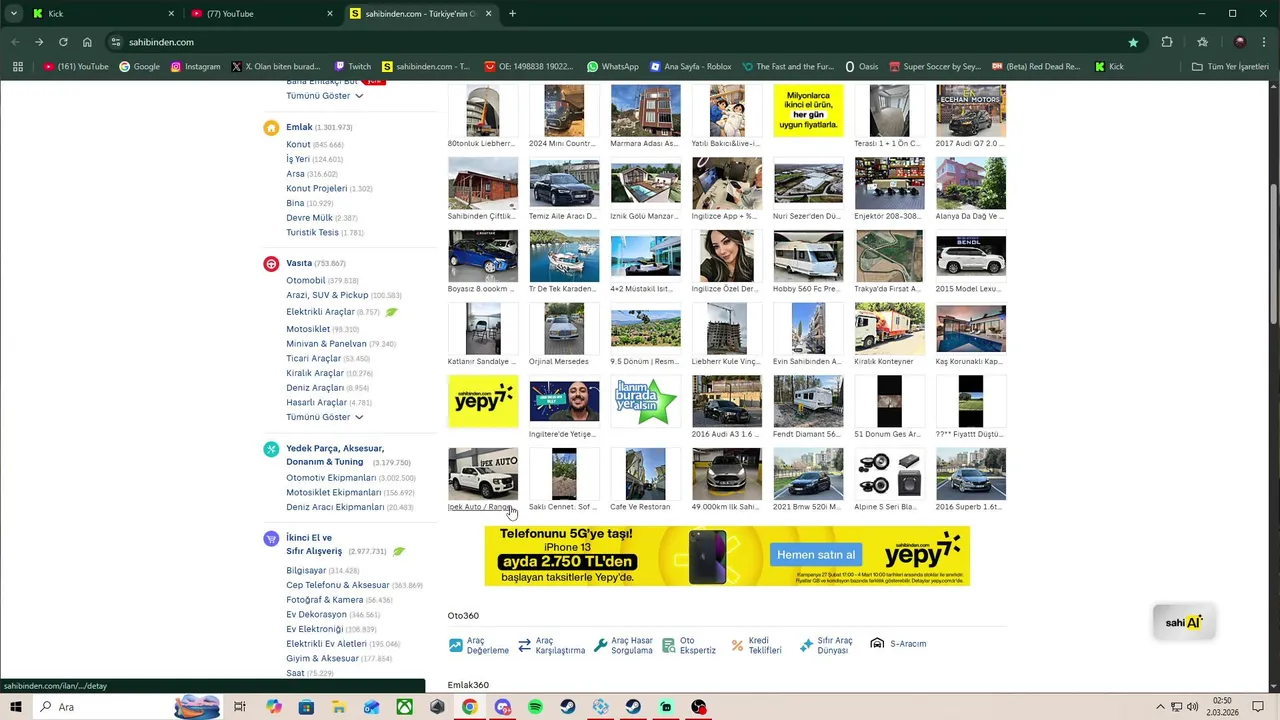The height and width of the screenshot is (720, 1280).
Task: Open 2021 Bmw 520i listing thumbnail
Action: click(x=808, y=474)
